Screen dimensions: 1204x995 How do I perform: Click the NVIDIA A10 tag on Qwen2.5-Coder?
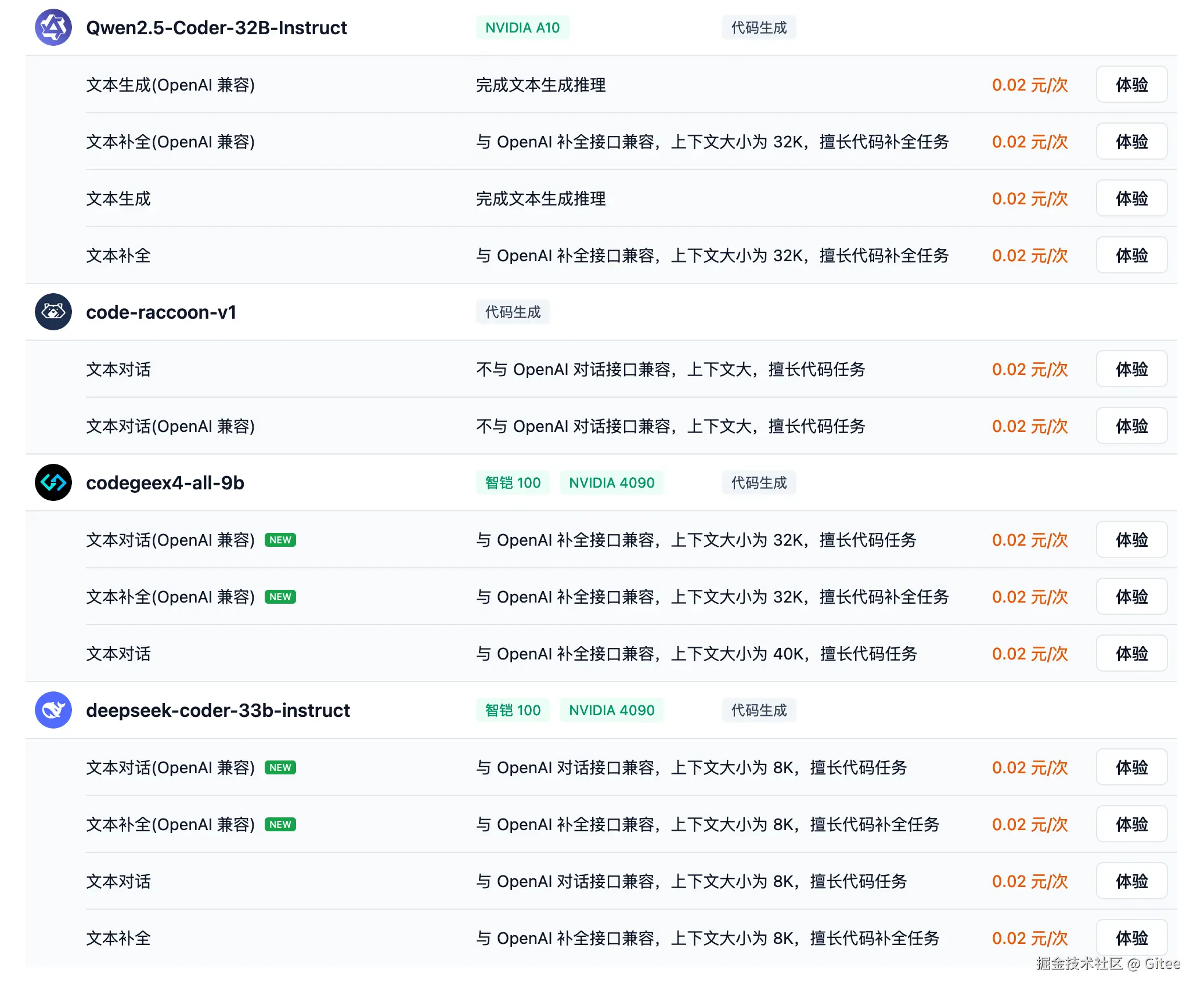click(522, 27)
